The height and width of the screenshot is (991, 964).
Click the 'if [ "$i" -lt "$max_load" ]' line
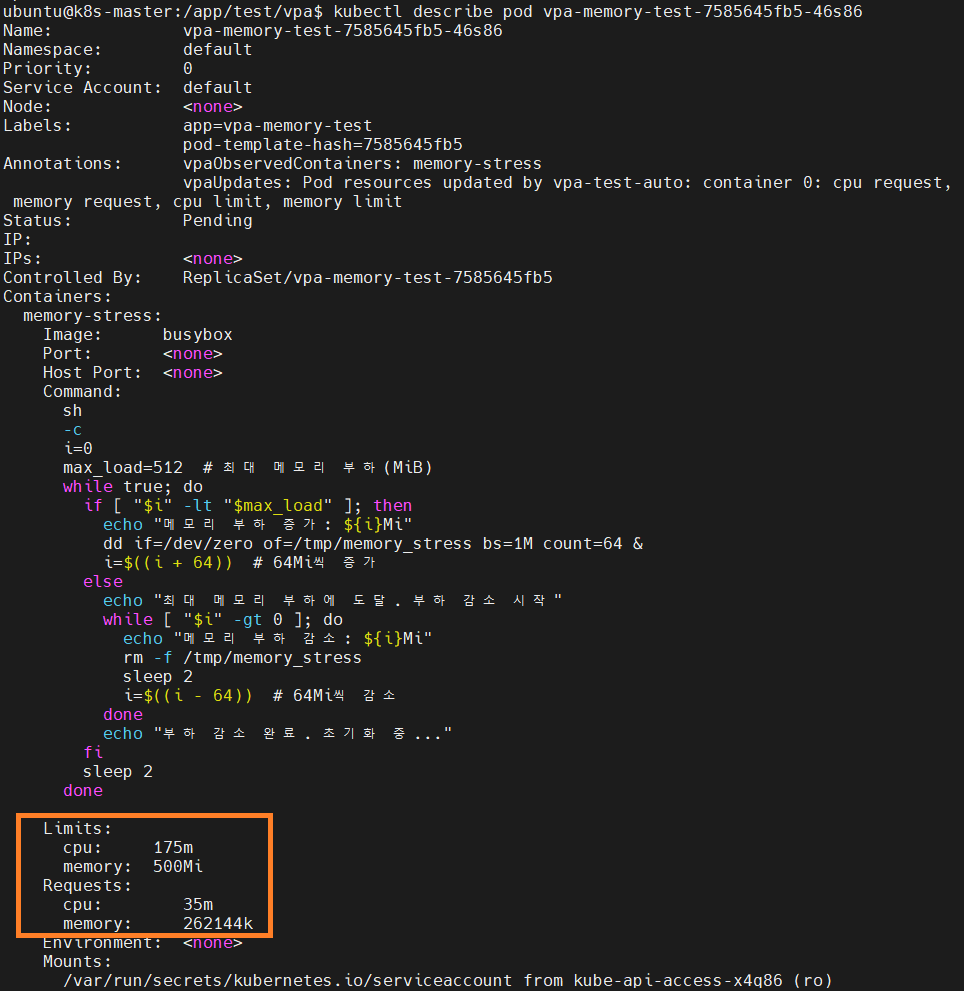(x=248, y=505)
